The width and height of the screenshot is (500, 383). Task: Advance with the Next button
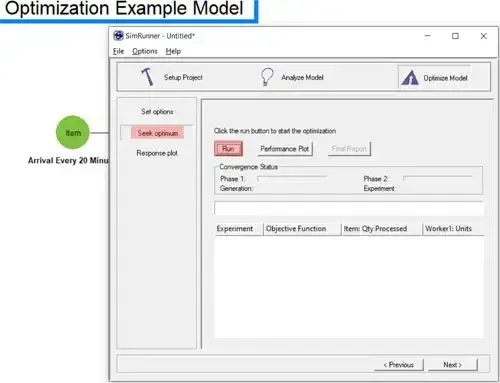click(453, 365)
